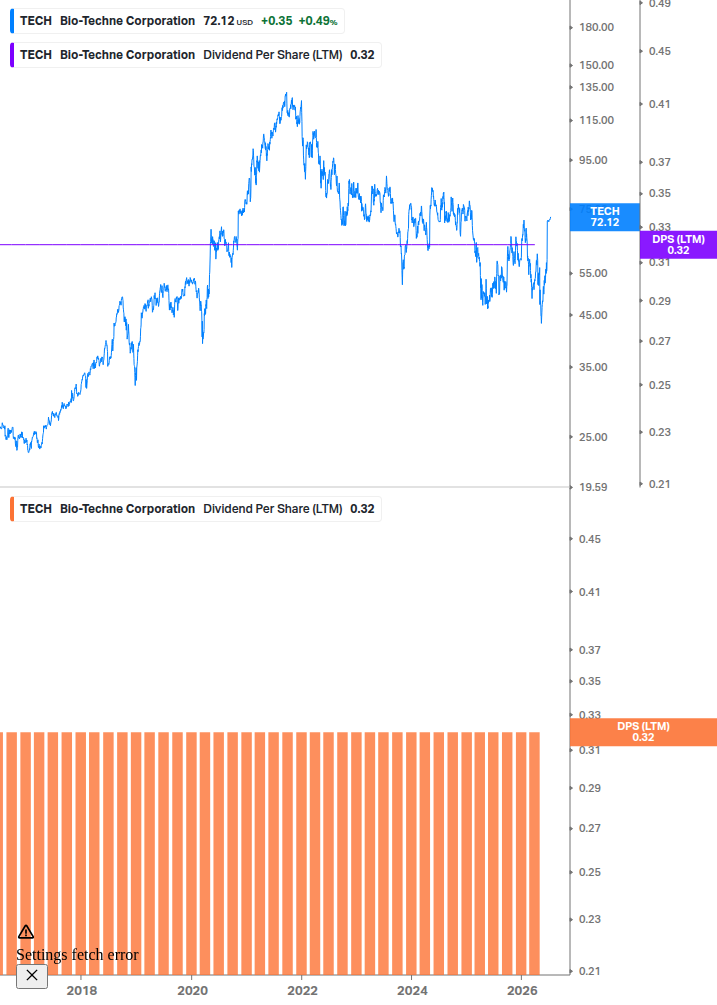
Task: Select the blue TECH price legend with 72.12
Action: click(177, 21)
